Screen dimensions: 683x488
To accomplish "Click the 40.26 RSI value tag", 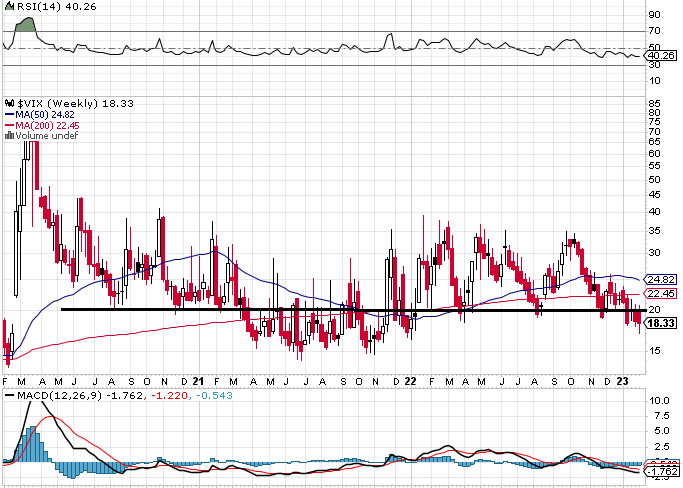I will 660,55.
